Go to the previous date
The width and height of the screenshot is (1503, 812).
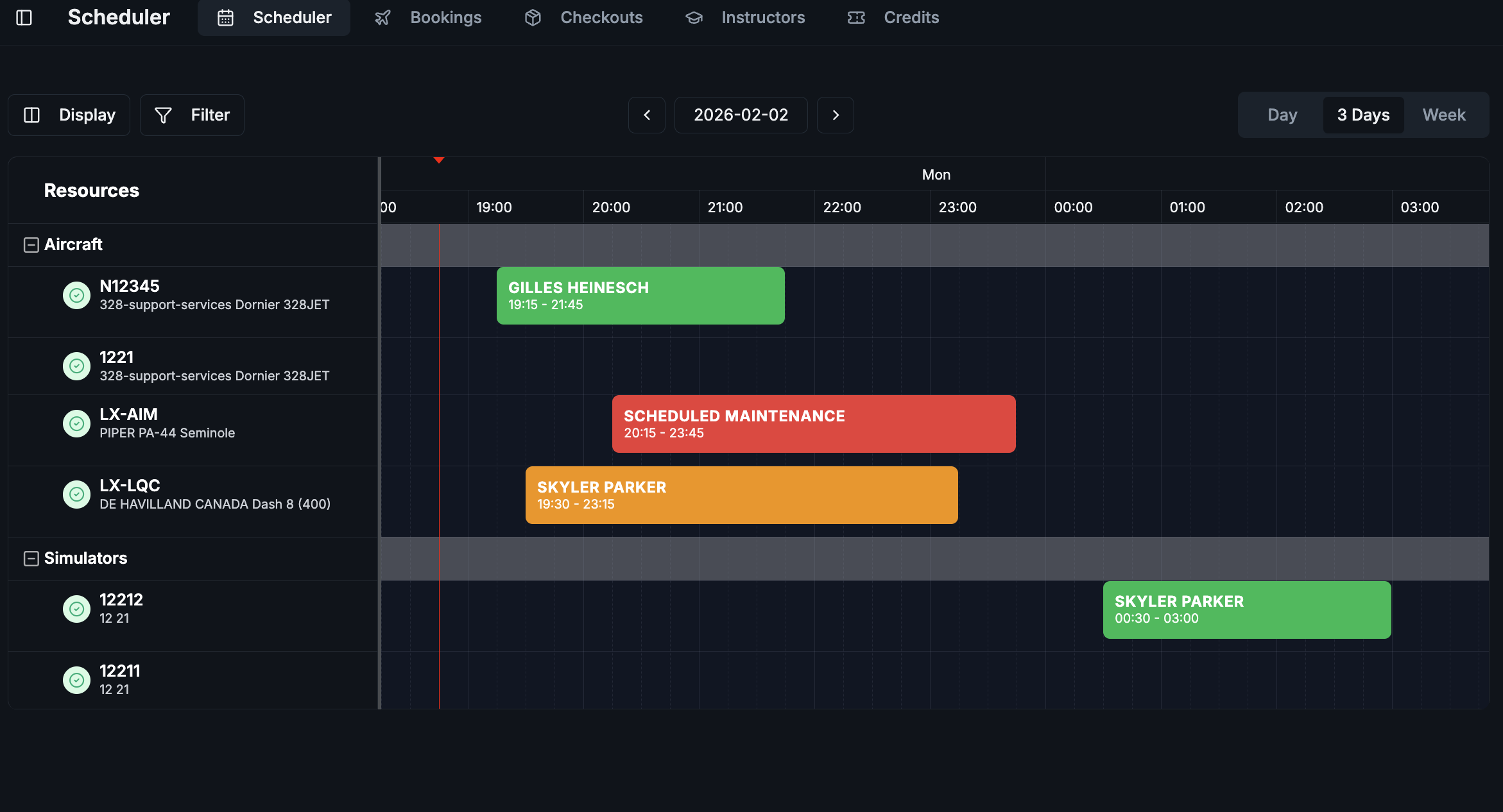[647, 115]
